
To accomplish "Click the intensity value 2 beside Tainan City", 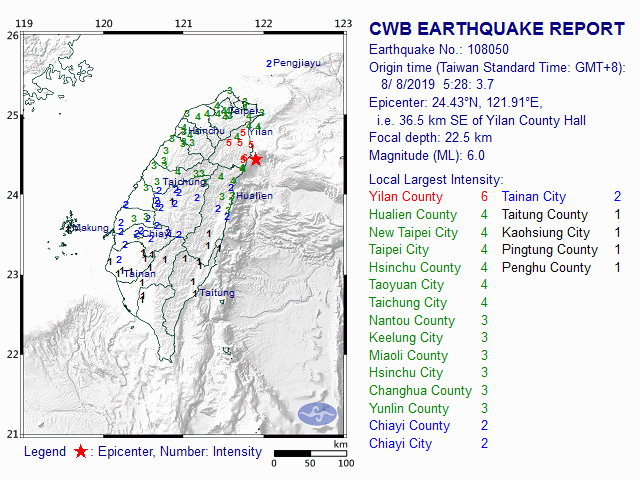I will [x=617, y=197].
